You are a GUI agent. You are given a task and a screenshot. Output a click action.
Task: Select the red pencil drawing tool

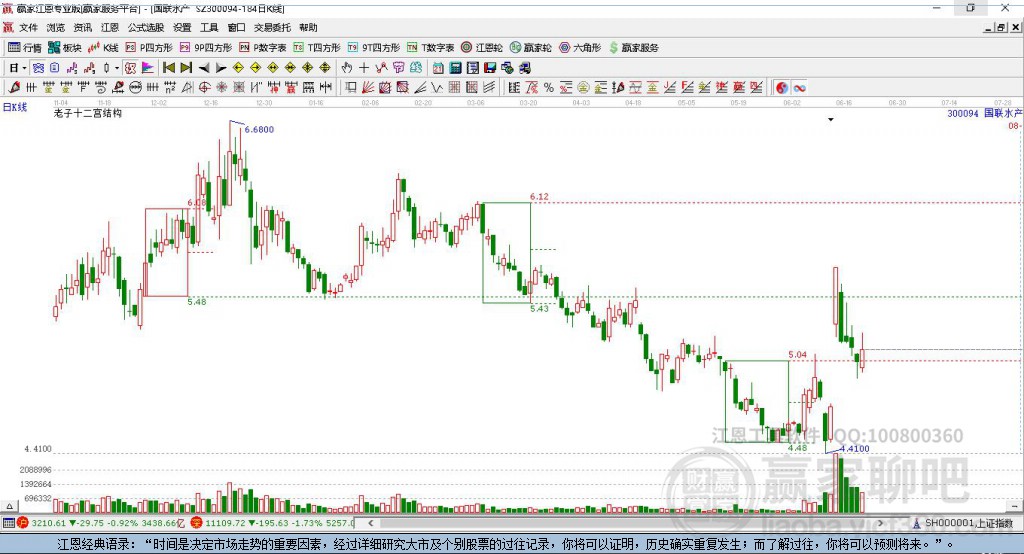(x=14, y=88)
